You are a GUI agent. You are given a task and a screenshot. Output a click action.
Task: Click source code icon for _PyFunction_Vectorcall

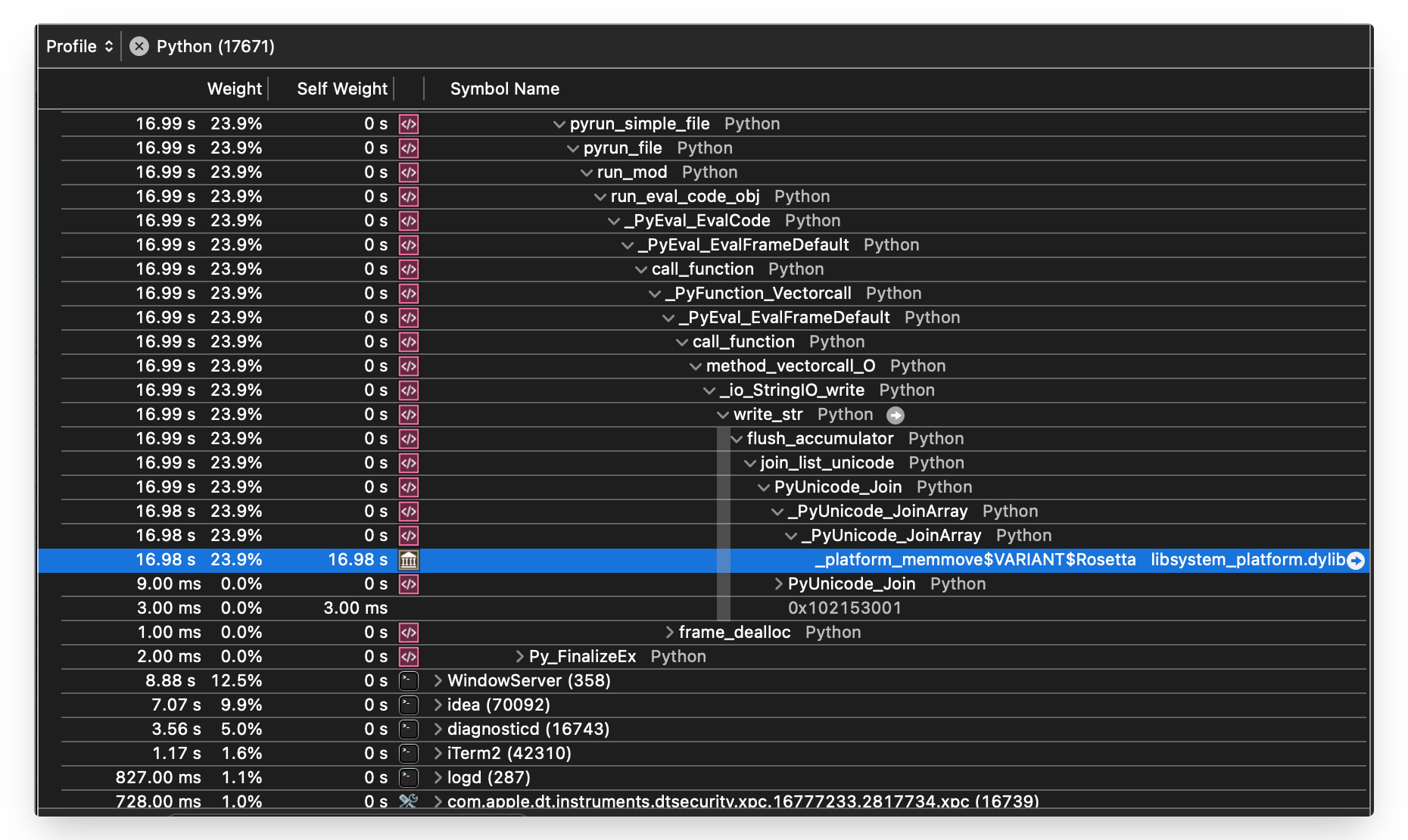[x=409, y=294]
